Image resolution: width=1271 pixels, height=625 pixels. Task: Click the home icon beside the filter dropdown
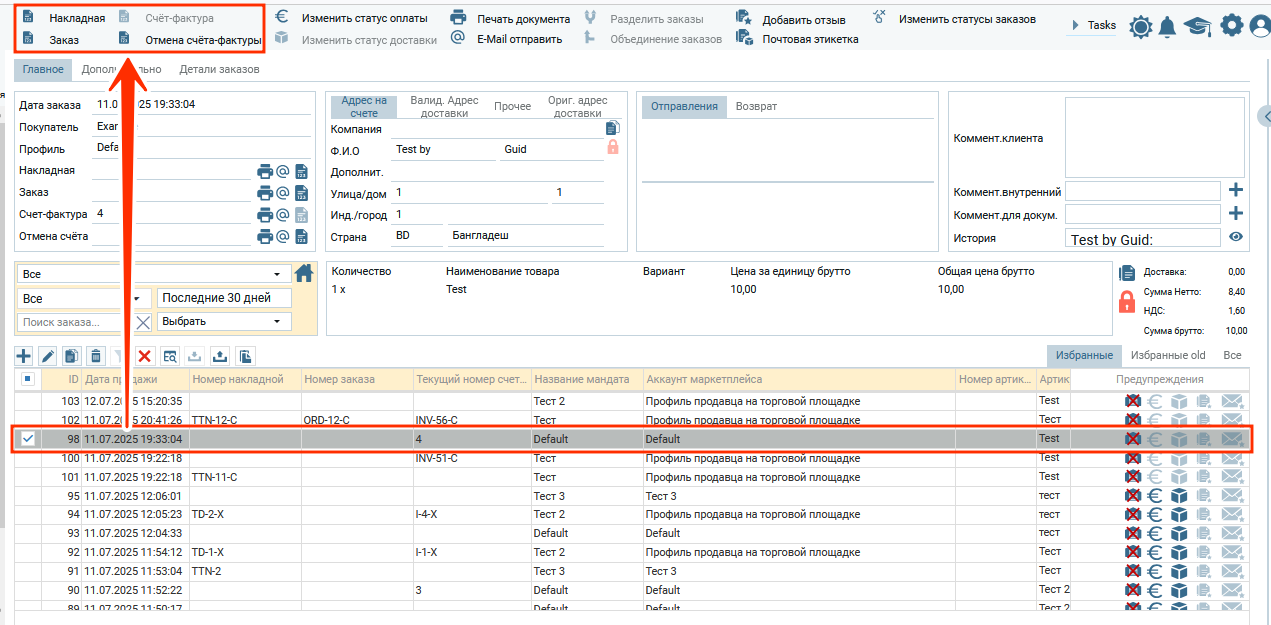[305, 273]
